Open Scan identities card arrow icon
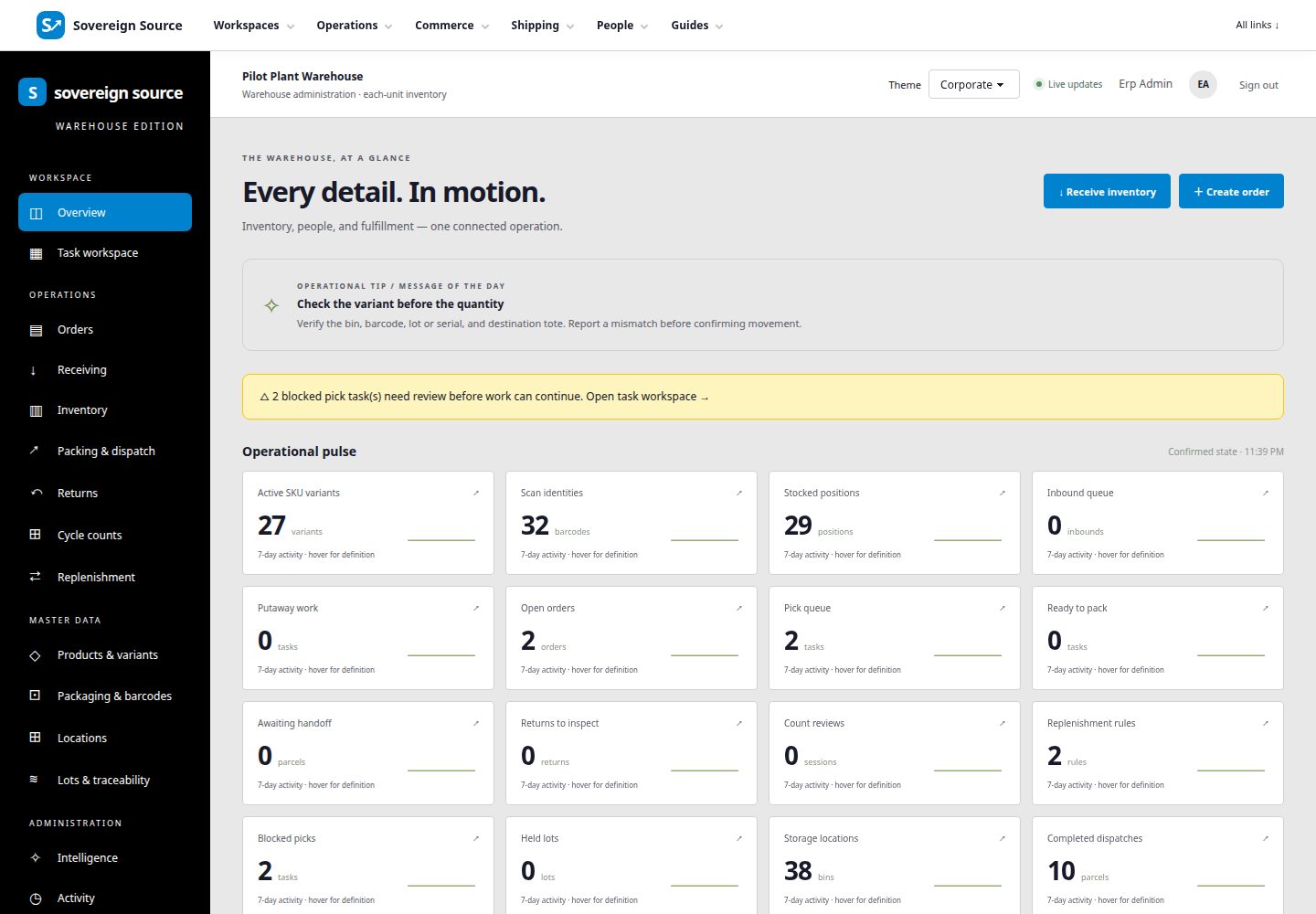 click(x=739, y=493)
